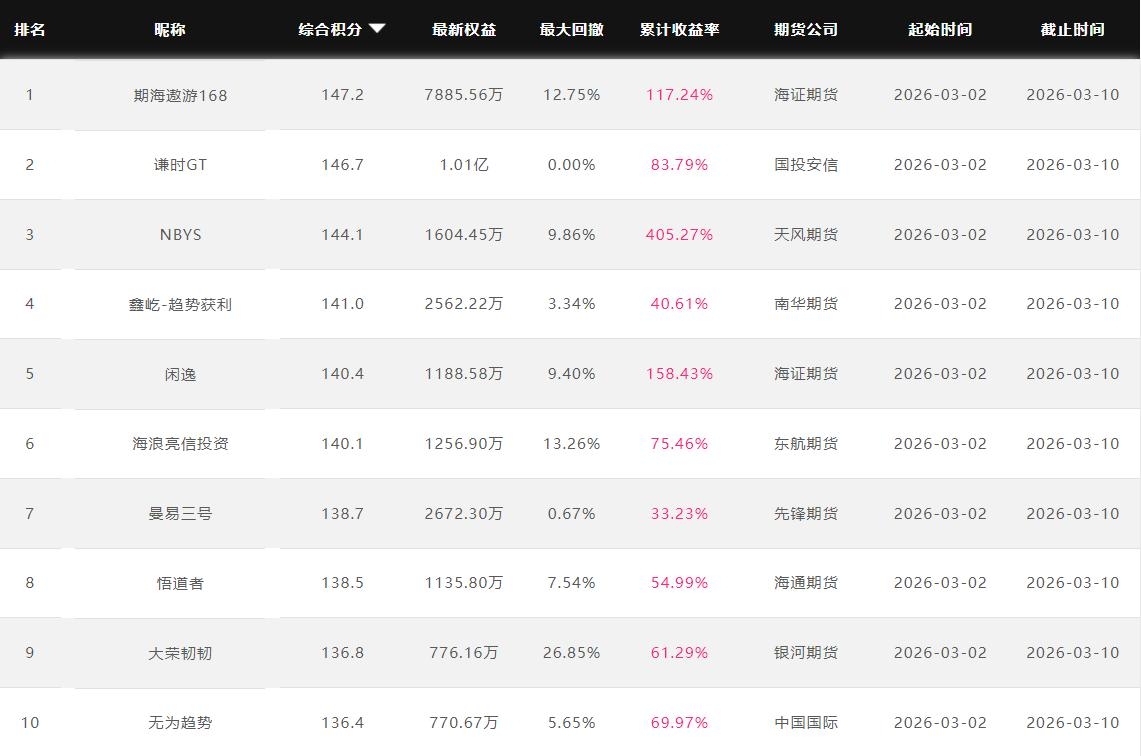Open 鑫屹-趋势获利 trader details
The width and height of the screenshot is (1141, 756).
coord(180,304)
